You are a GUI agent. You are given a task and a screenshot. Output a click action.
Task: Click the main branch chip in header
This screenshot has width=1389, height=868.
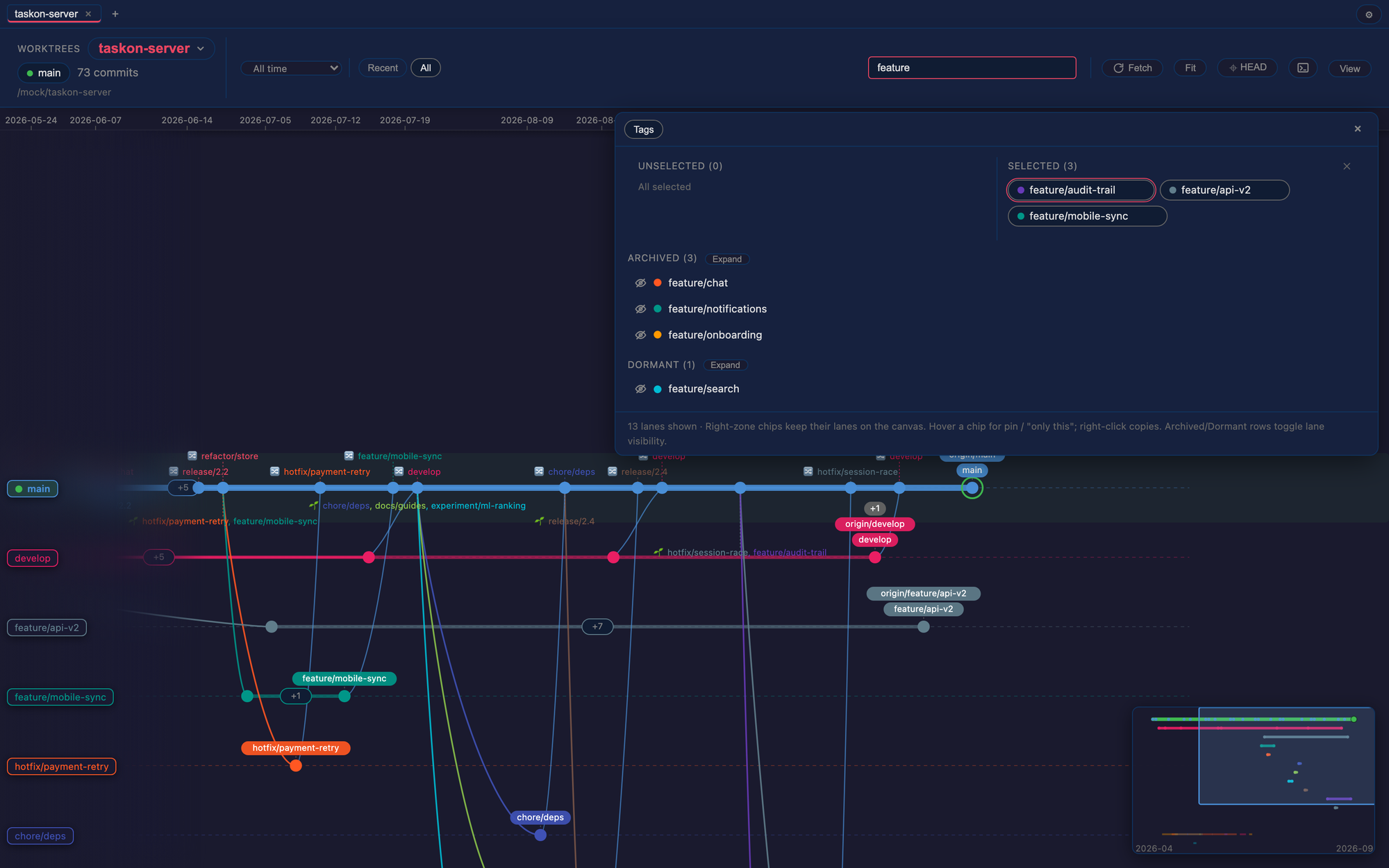(44, 73)
